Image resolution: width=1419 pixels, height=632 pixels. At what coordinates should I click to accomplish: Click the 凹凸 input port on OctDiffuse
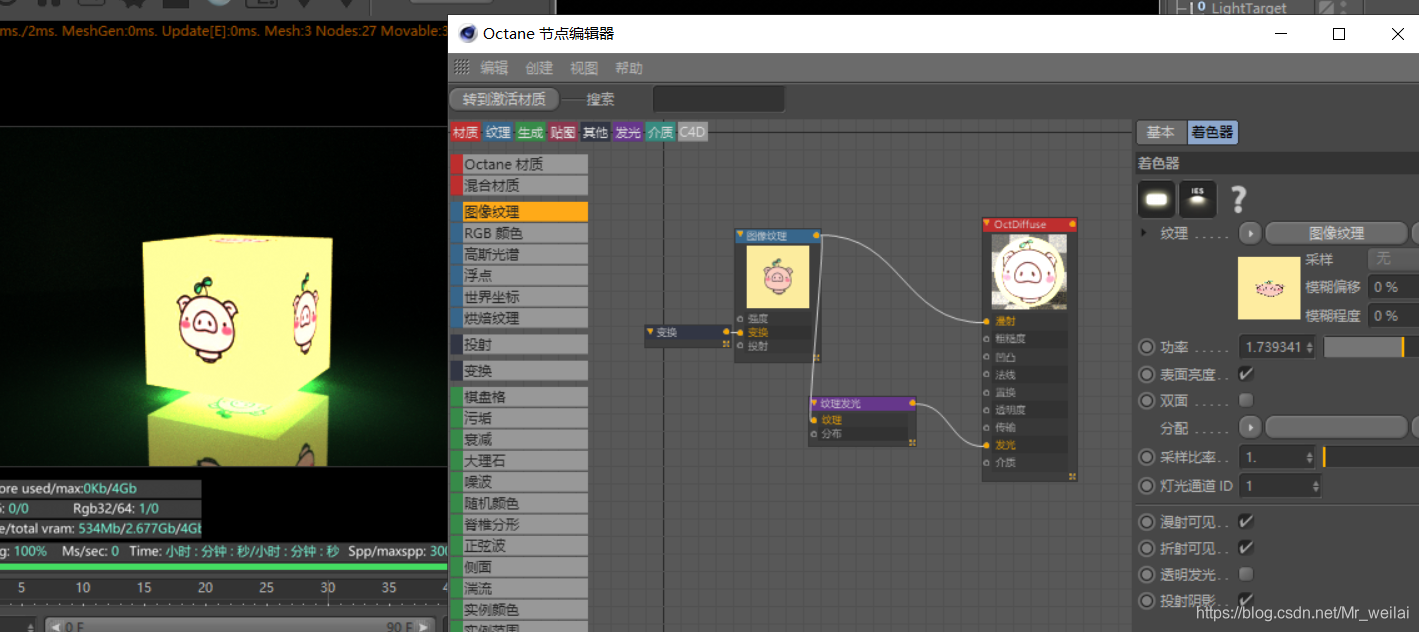click(x=987, y=357)
